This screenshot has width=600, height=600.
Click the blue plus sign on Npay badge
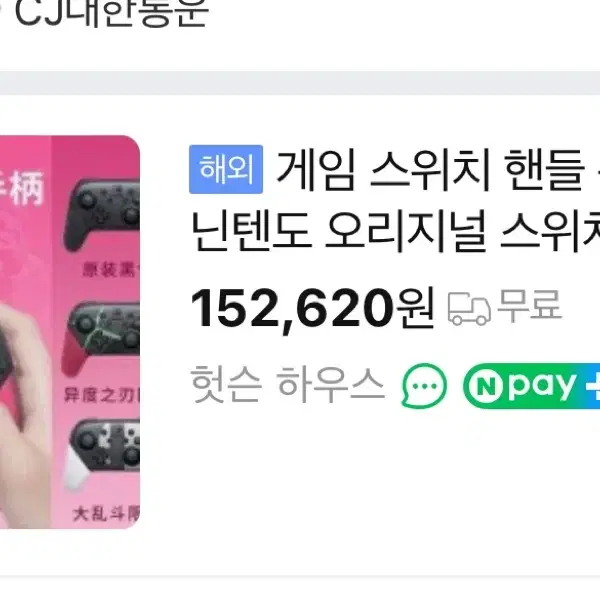[x=593, y=386]
